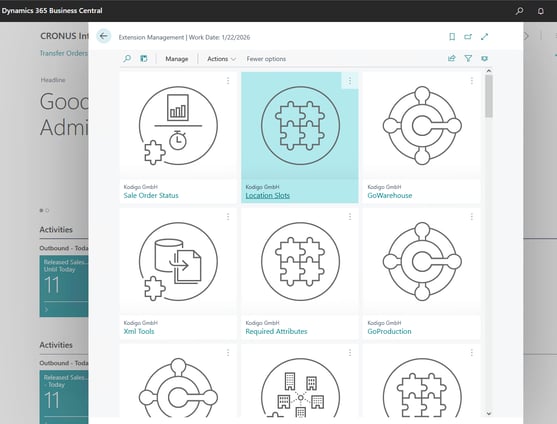Screen dimensions: 557x424
Task: Click the search icon in the Extension Management toolbar
Action: coord(127,59)
